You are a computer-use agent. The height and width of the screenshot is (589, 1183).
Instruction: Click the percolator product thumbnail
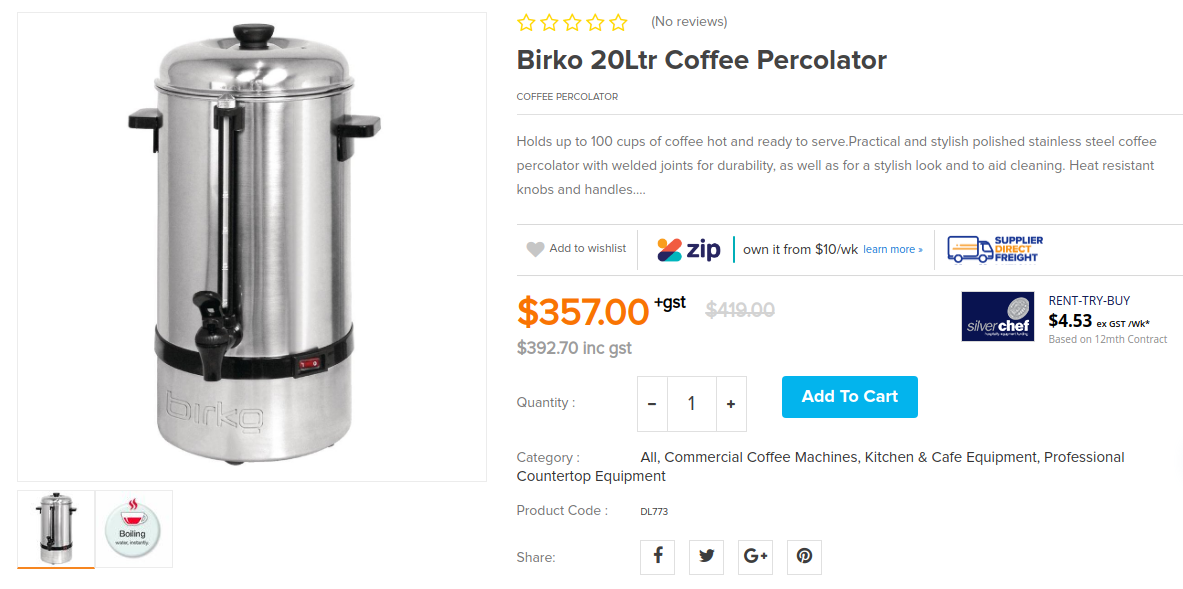[x=56, y=528]
